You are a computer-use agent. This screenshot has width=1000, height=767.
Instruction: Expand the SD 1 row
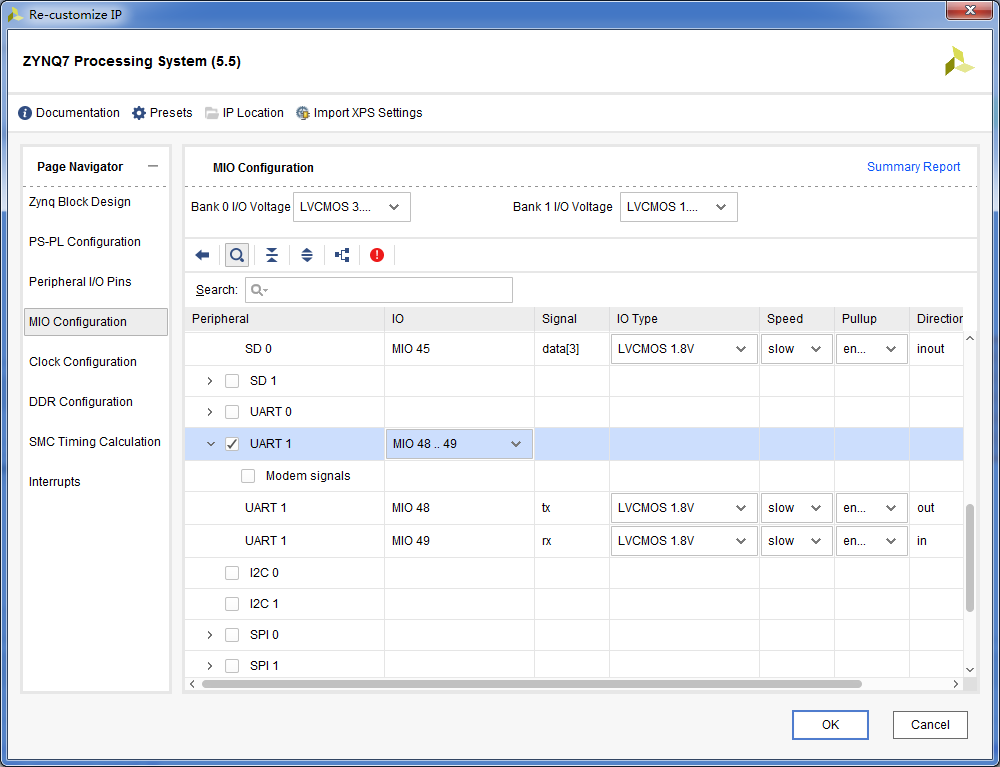coord(210,381)
